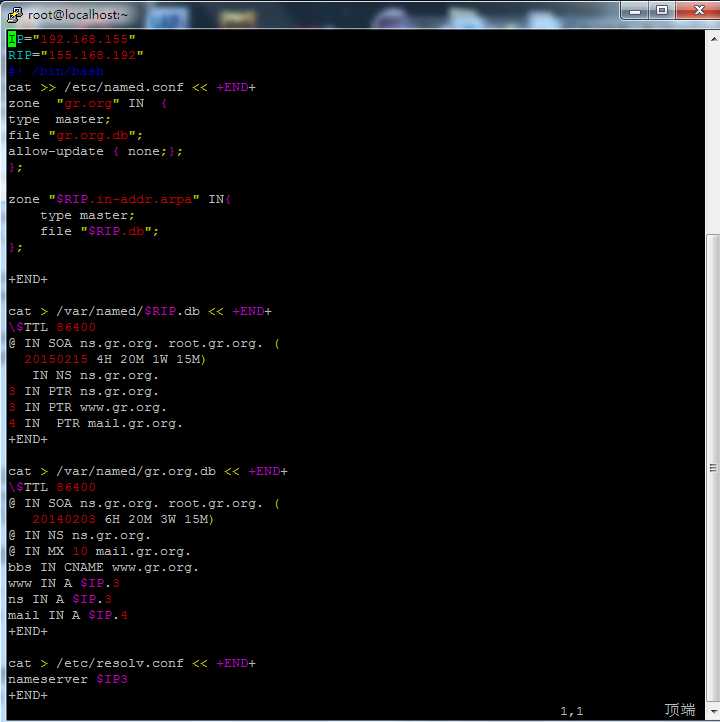Click the scrollbar track above the thumb

coord(712,140)
